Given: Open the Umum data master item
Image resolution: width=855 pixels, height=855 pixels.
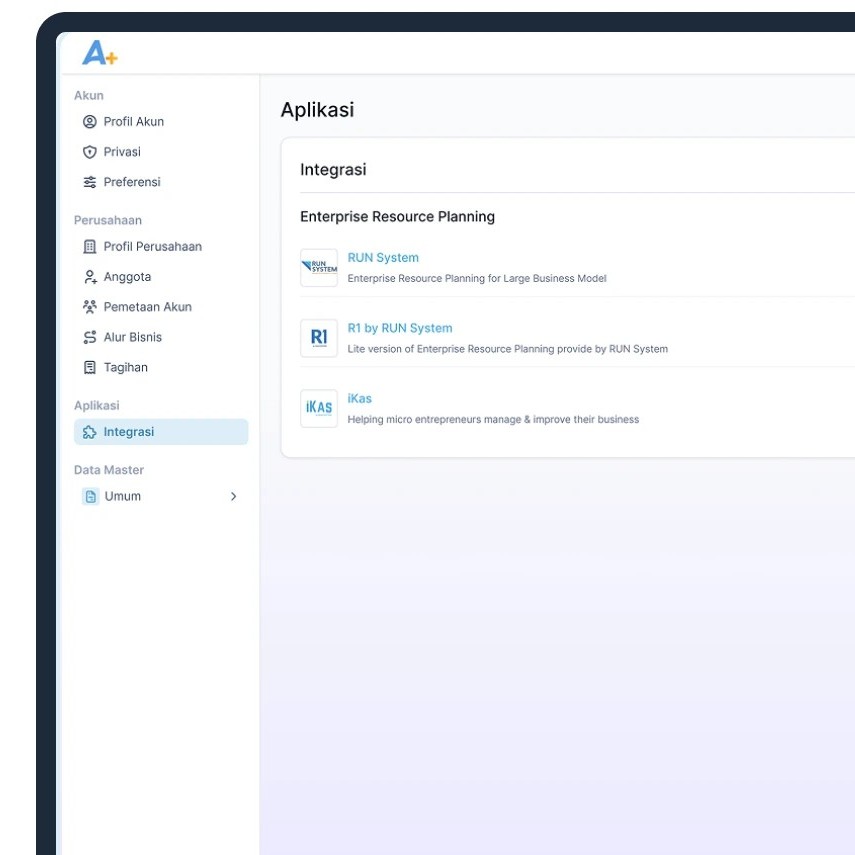Looking at the screenshot, I should click(x=123, y=496).
